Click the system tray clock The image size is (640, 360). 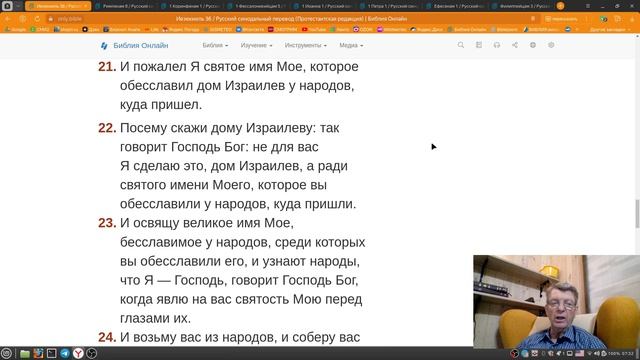(x=628, y=353)
